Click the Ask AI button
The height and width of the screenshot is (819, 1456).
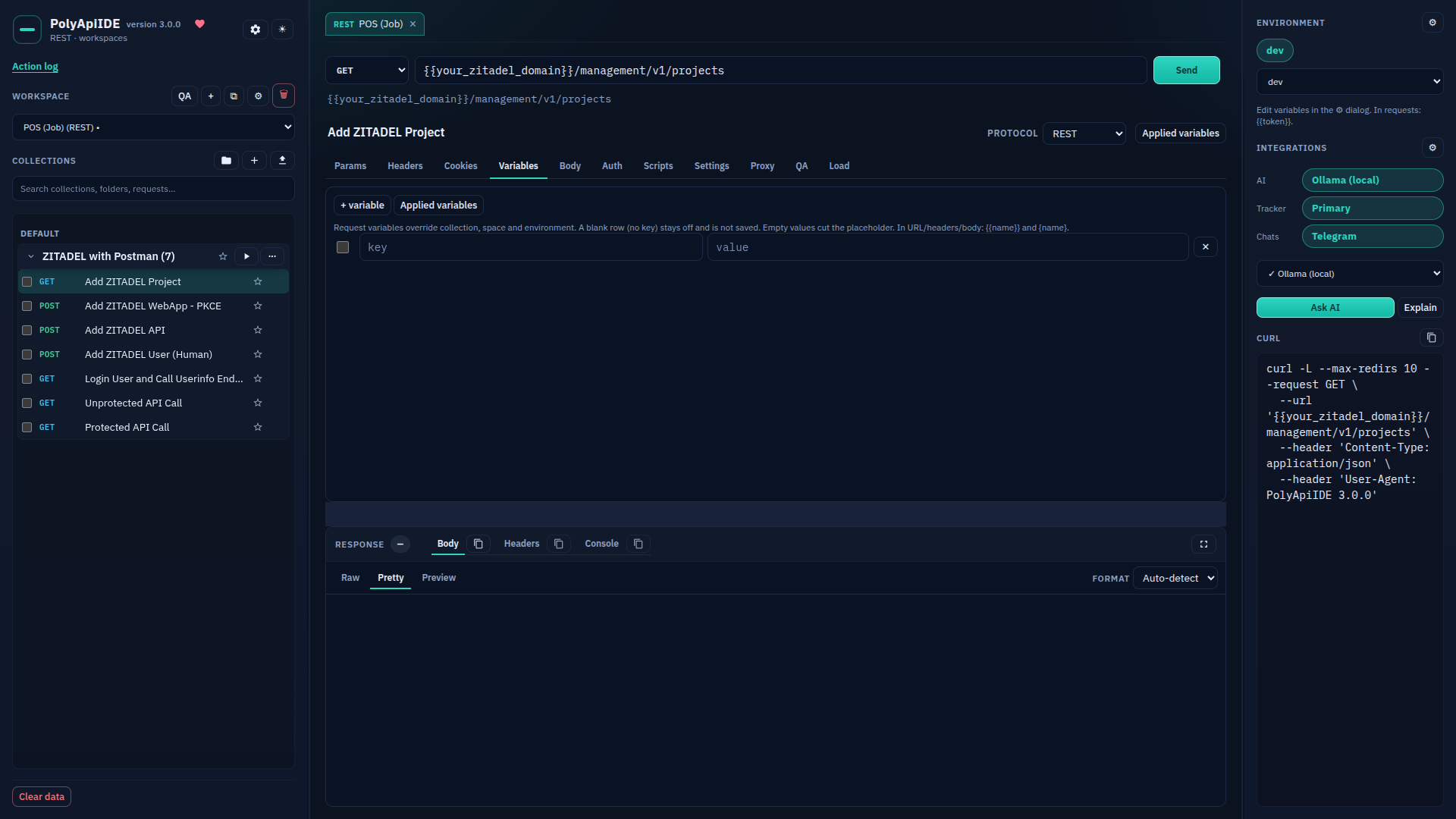coord(1325,308)
